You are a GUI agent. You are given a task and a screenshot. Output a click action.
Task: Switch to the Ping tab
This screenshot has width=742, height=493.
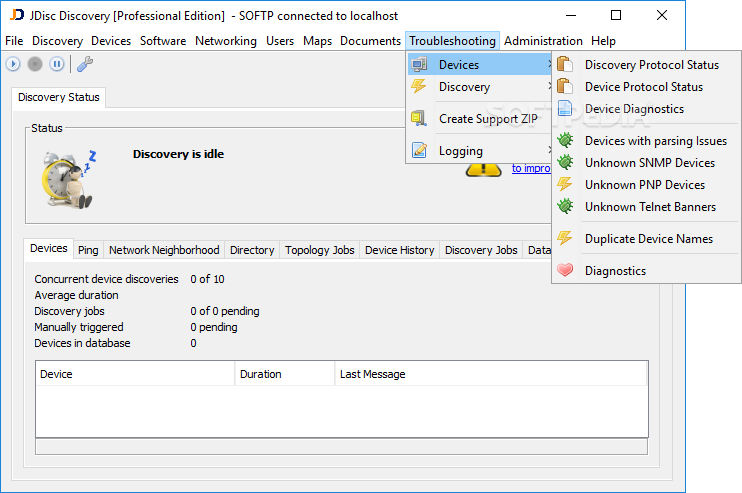point(88,250)
